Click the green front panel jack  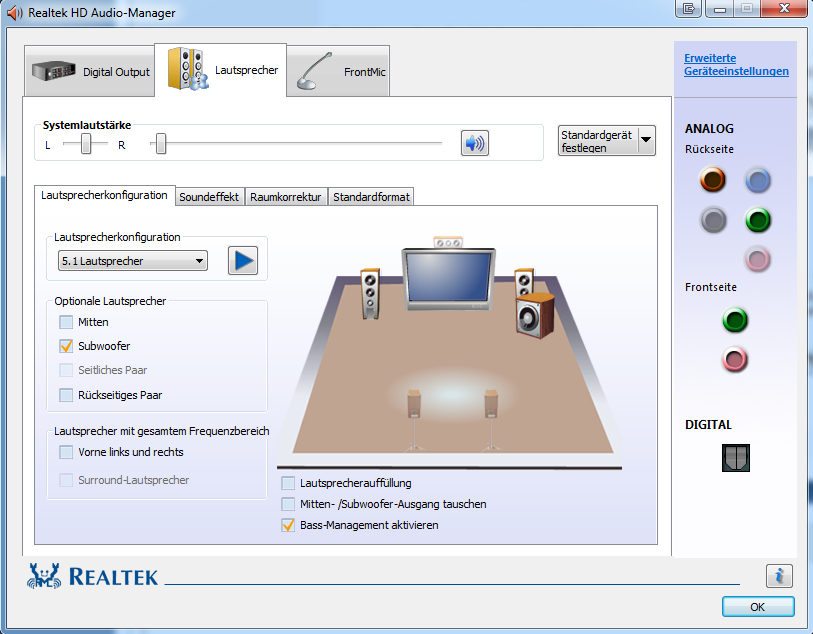[735, 320]
